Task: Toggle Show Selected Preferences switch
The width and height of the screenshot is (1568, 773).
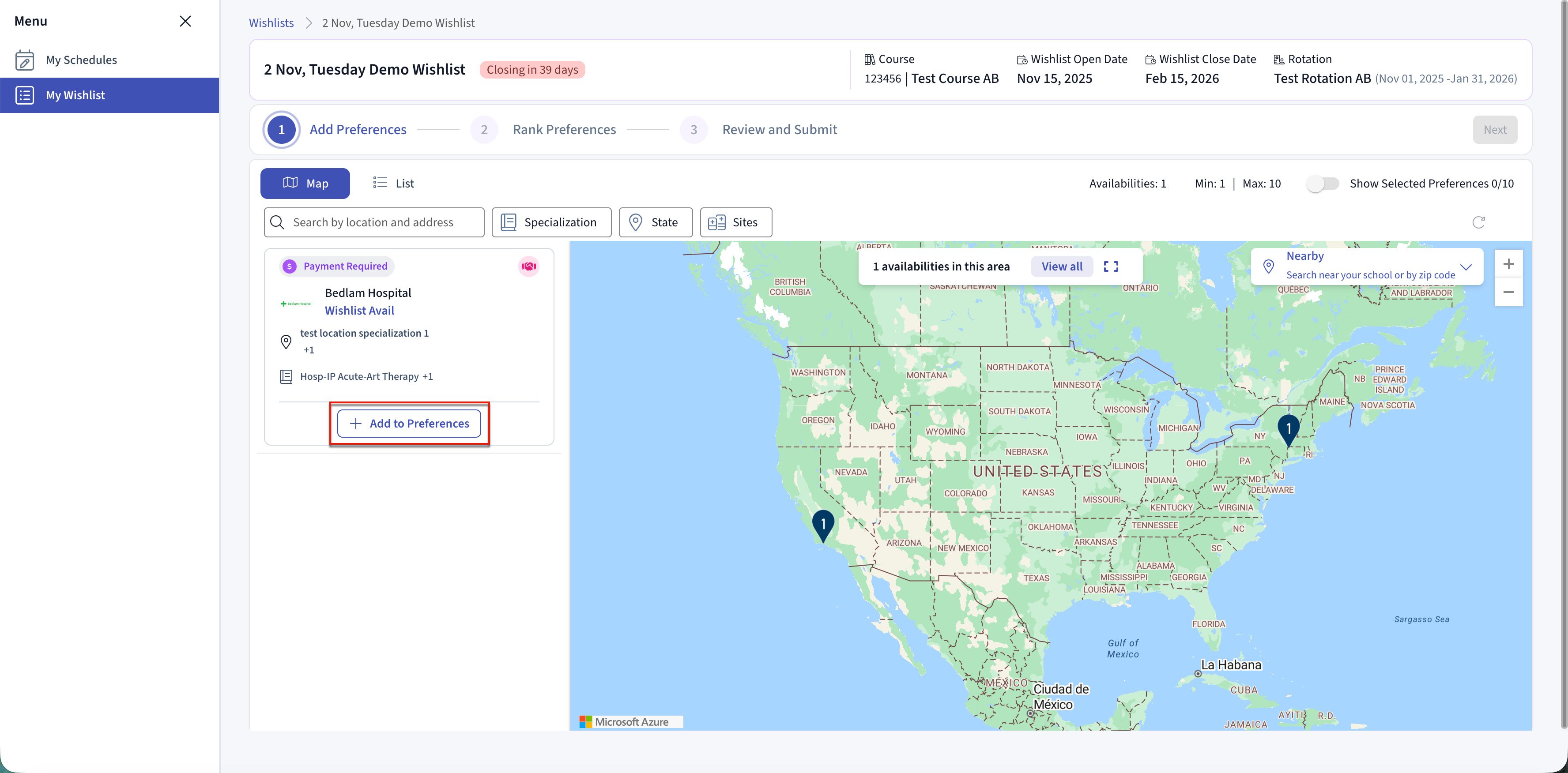Action: point(1322,184)
